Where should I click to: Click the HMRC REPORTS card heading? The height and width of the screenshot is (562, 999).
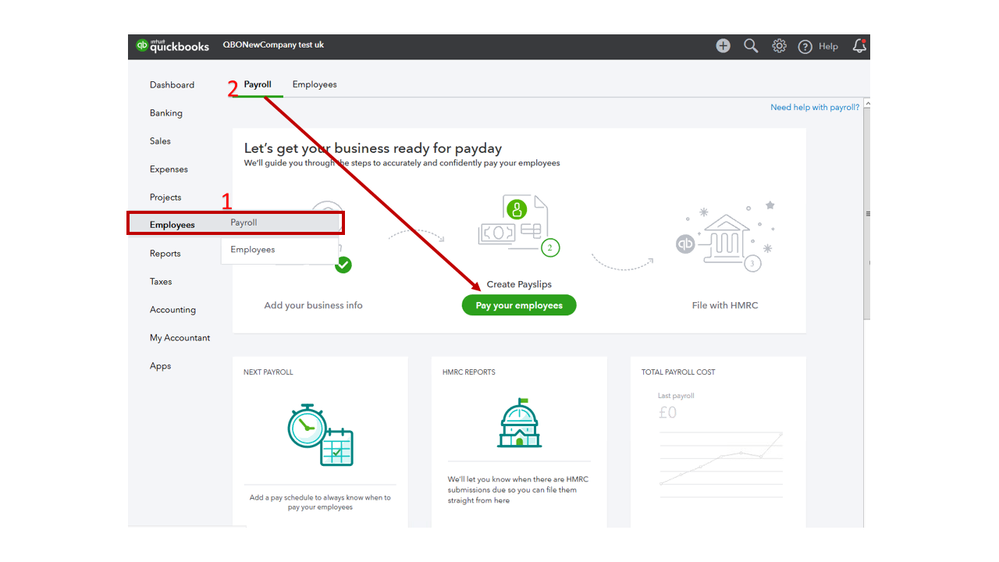tap(468, 372)
